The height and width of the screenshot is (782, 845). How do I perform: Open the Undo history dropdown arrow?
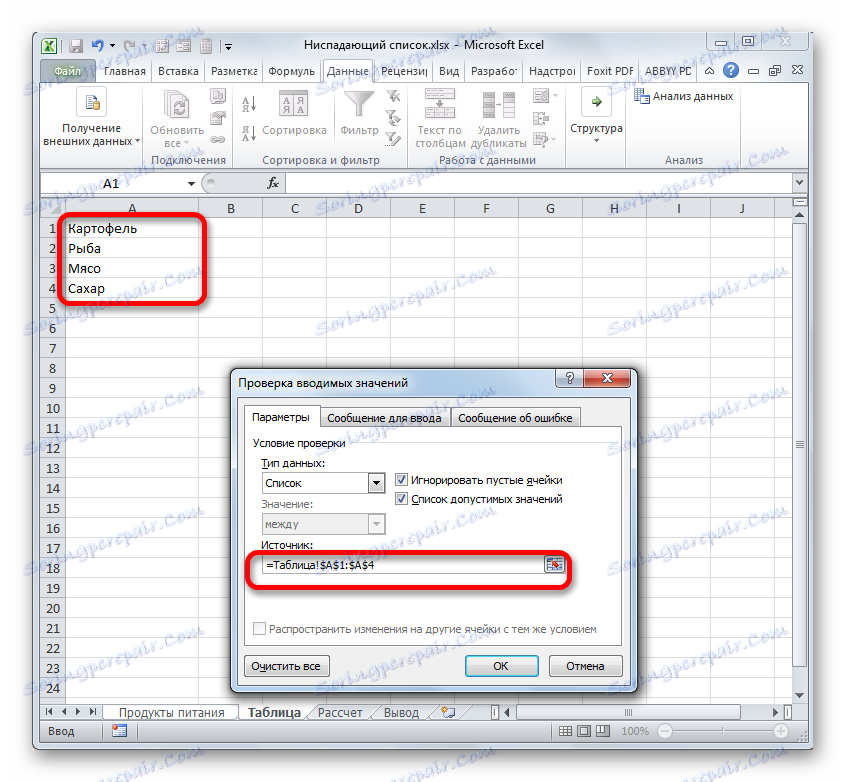click(x=112, y=46)
